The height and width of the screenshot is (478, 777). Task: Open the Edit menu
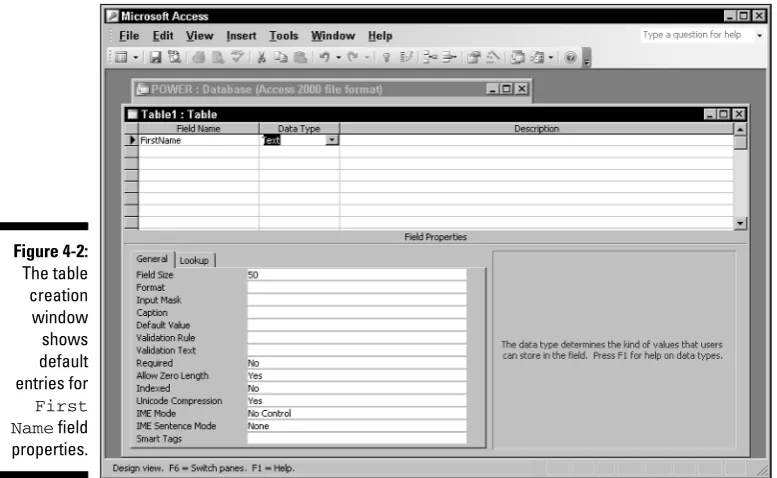[x=163, y=36]
